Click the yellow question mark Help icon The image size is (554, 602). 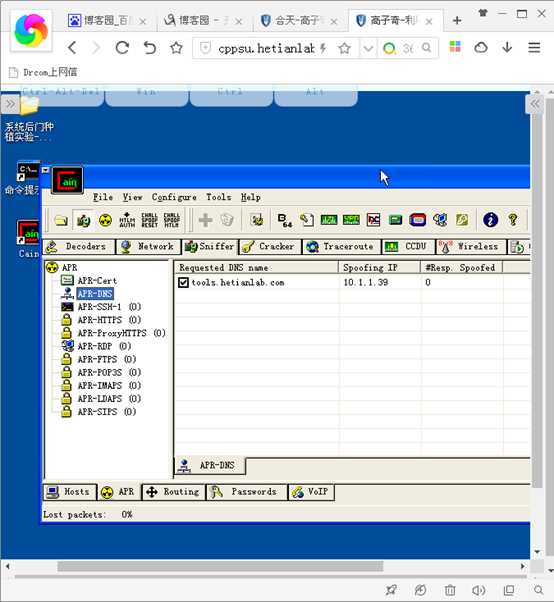(513, 220)
